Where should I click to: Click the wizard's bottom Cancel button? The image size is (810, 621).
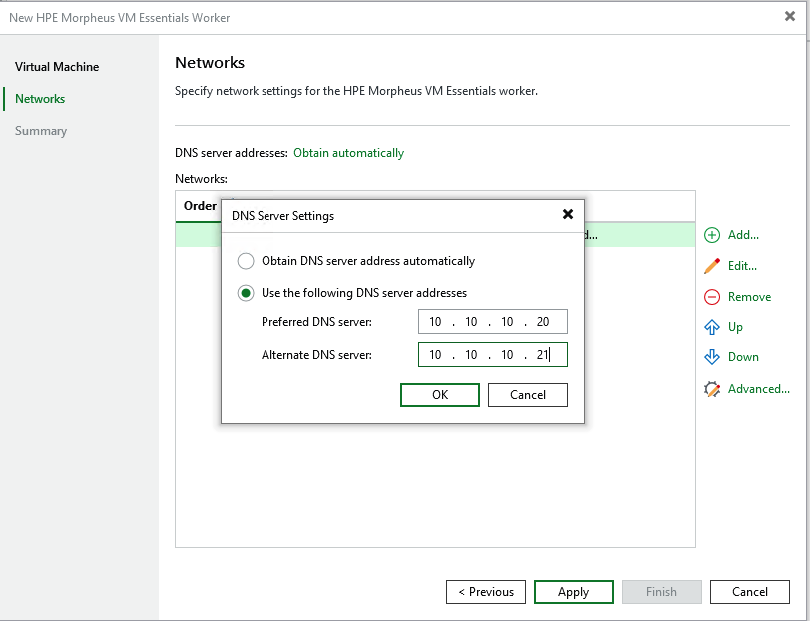750,592
